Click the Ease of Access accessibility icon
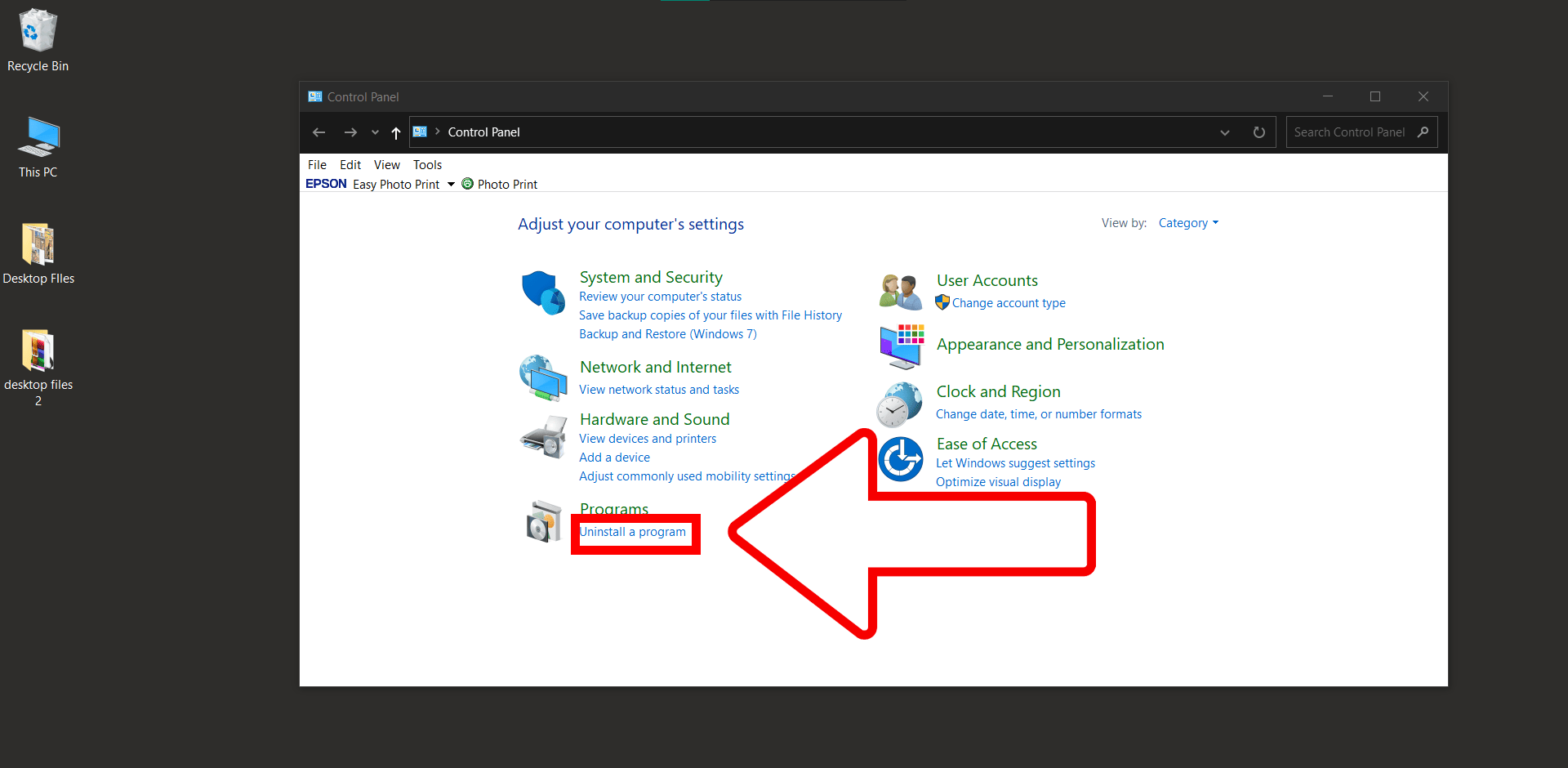 (900, 459)
